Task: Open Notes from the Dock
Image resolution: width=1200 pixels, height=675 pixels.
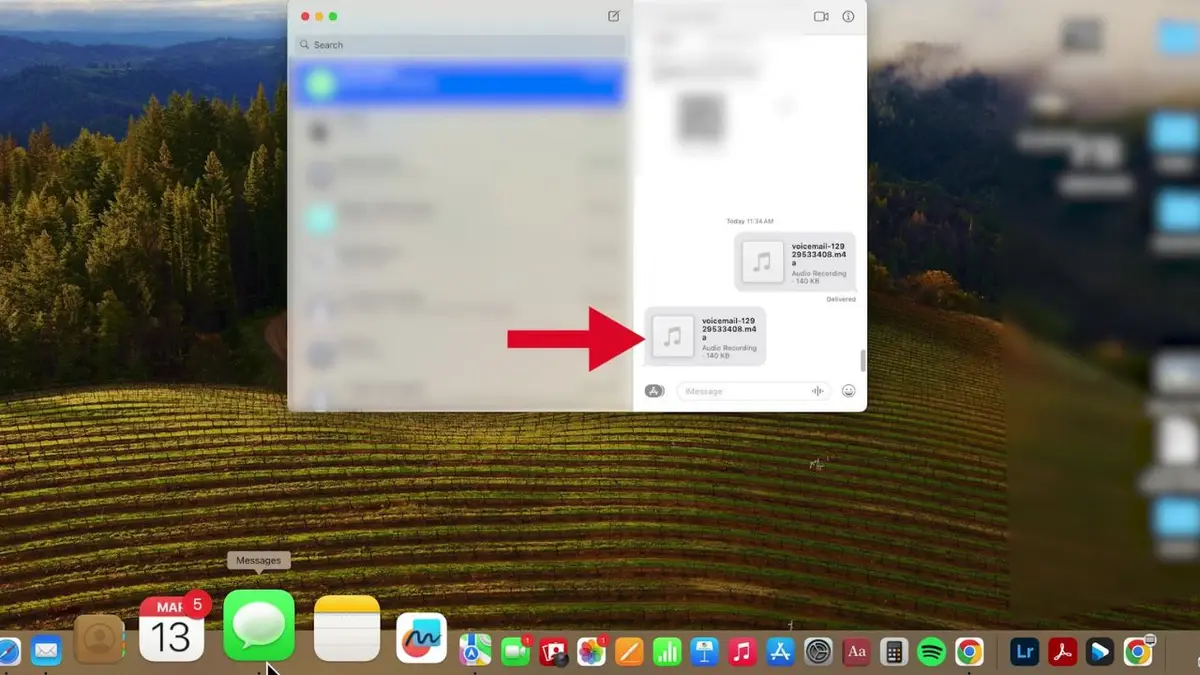Action: click(347, 628)
